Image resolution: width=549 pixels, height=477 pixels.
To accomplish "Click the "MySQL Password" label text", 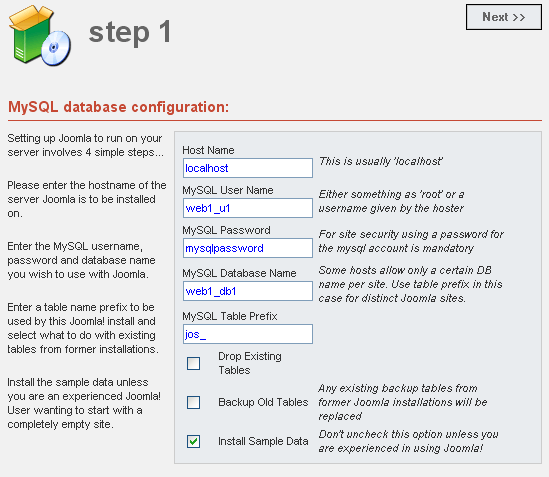I will coord(226,230).
